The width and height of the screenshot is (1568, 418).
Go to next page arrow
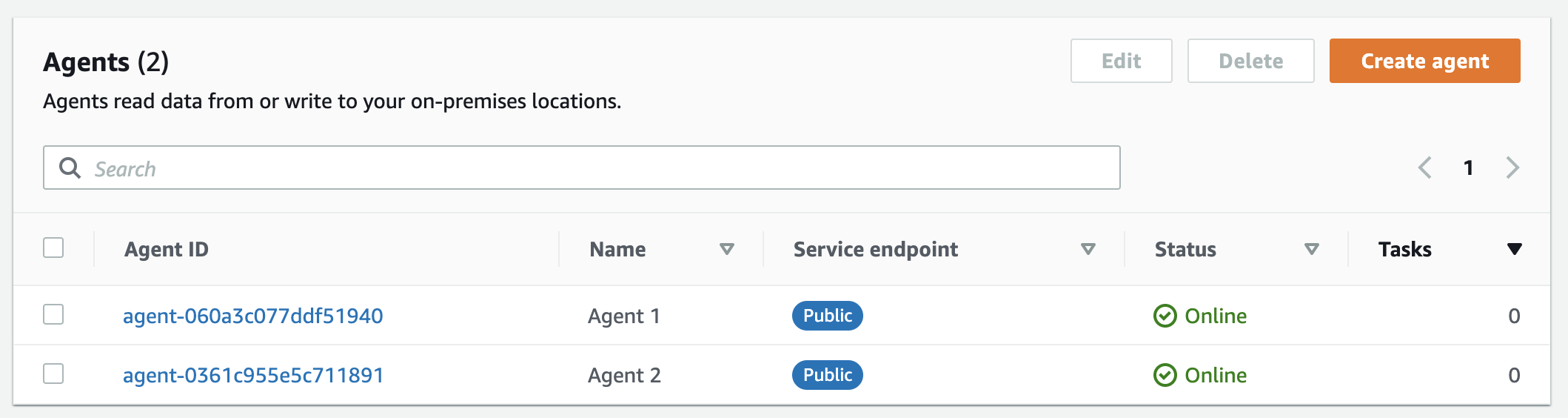[1512, 167]
